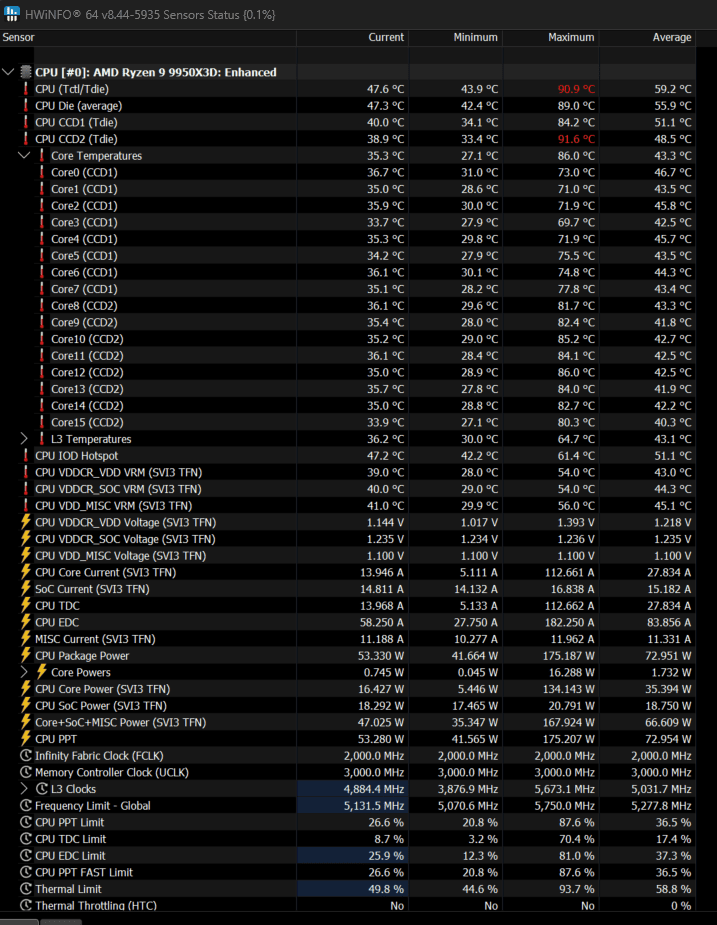Select the Core+SoC+MISC Power (SVI3 TFN) row
This screenshot has width=717, height=925.
pos(348,722)
